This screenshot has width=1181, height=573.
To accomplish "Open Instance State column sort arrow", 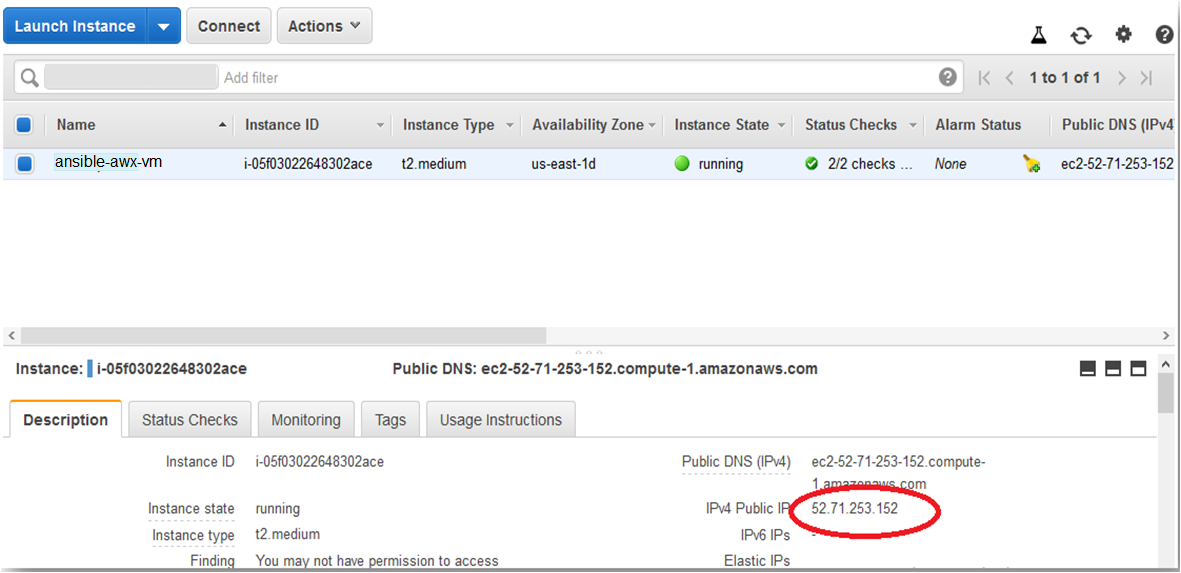I will pyautogui.click(x=781, y=126).
